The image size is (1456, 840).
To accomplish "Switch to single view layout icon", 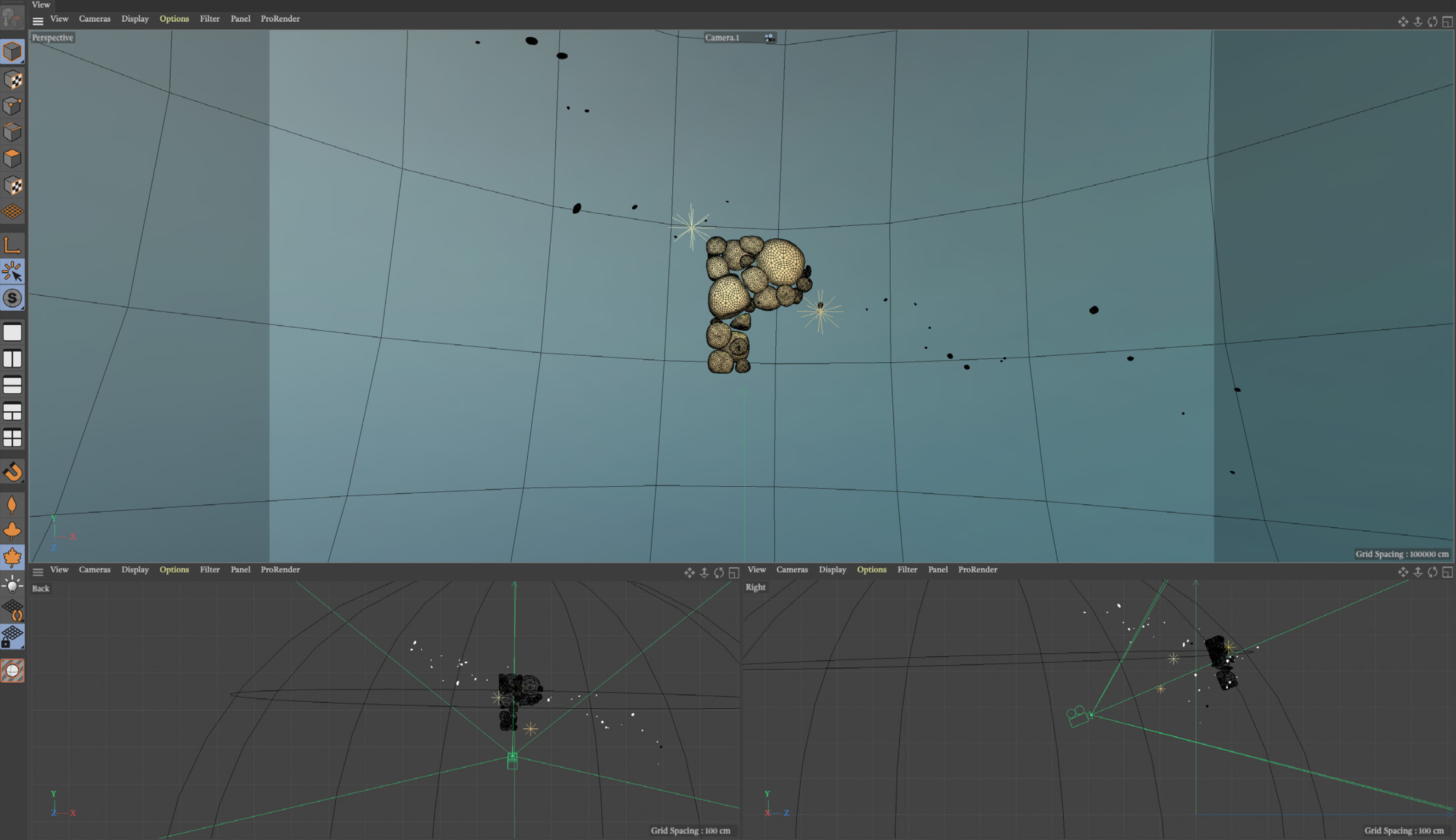I will coord(12,332).
